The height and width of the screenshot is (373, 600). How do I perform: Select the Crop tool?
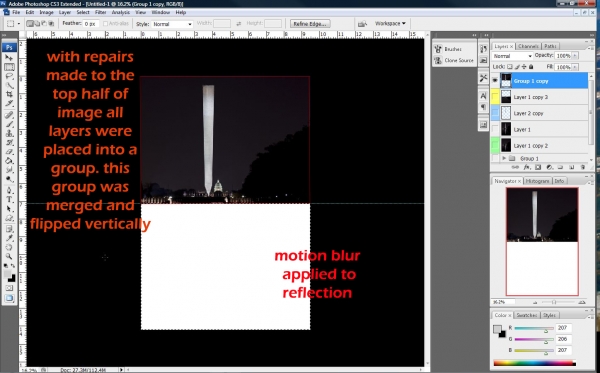coord(9,94)
